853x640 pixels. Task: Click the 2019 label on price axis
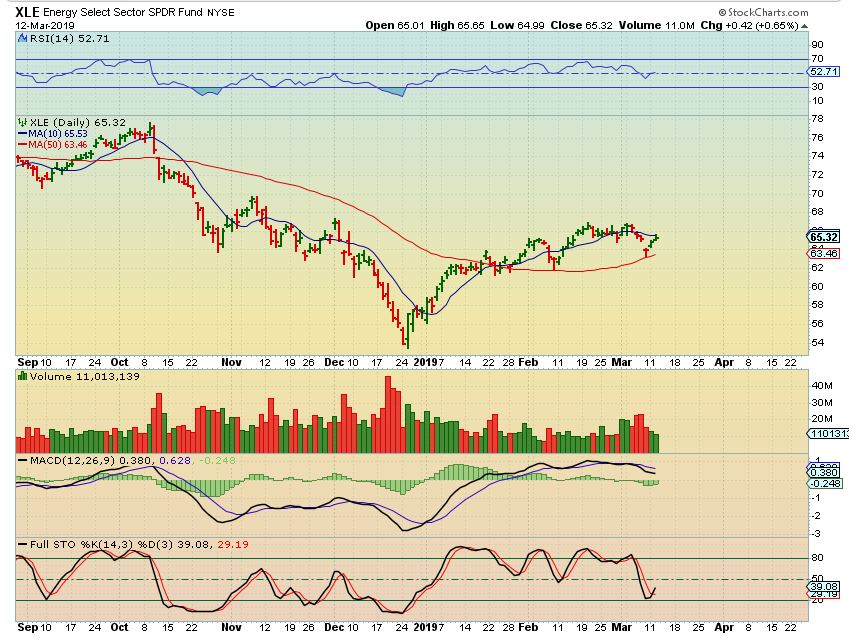pos(426,362)
